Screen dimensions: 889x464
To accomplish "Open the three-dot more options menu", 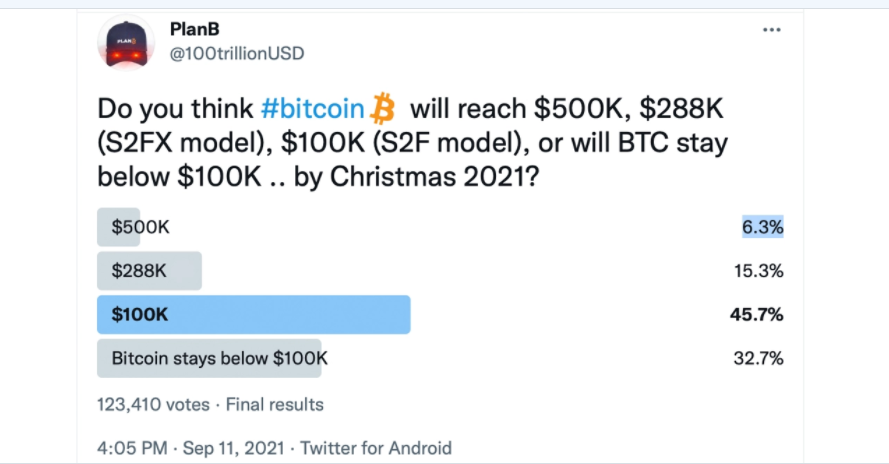I will pos(772,30).
